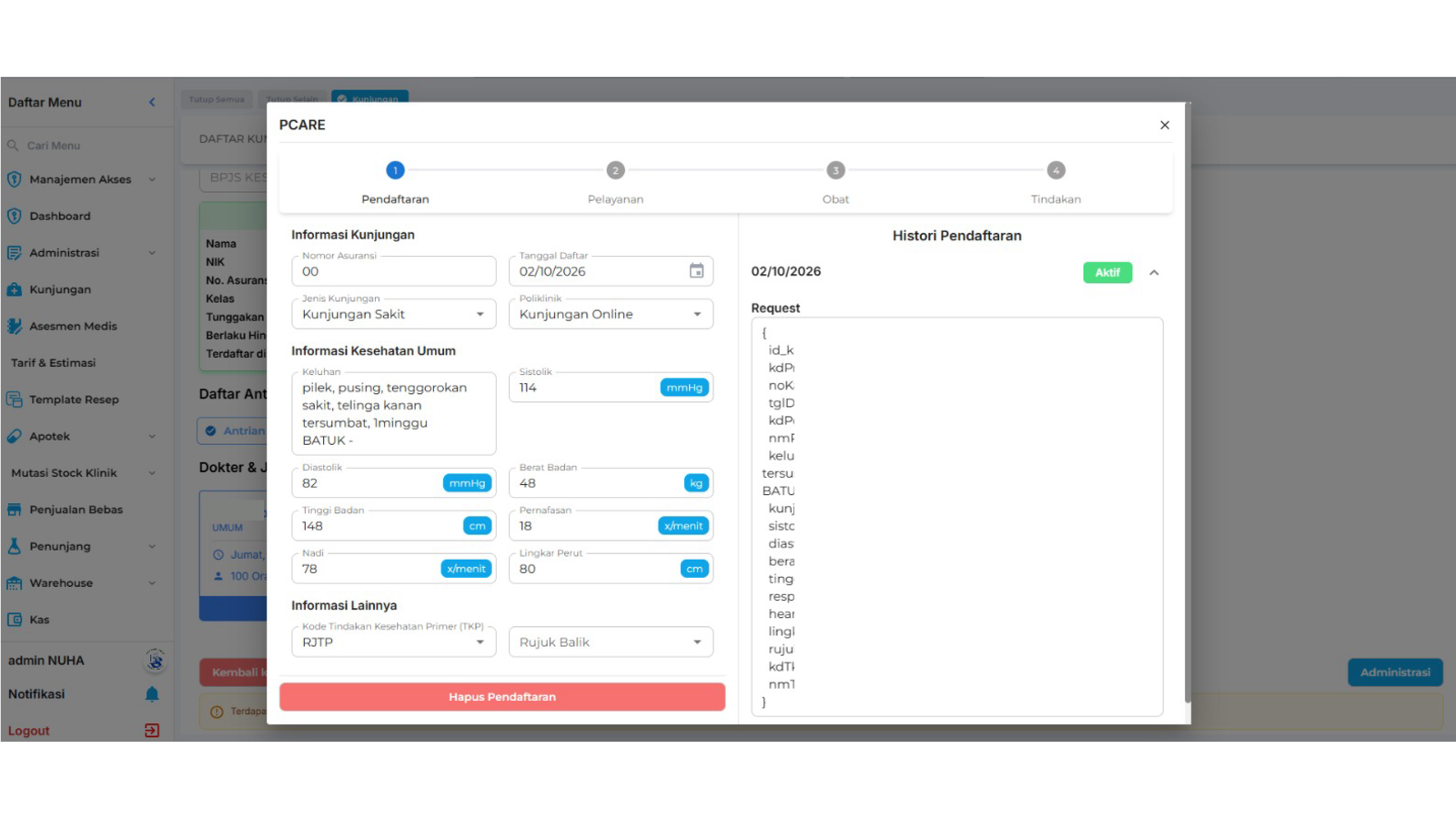Open the Penunjang flask icon
The image size is (1456, 819).
tap(15, 546)
